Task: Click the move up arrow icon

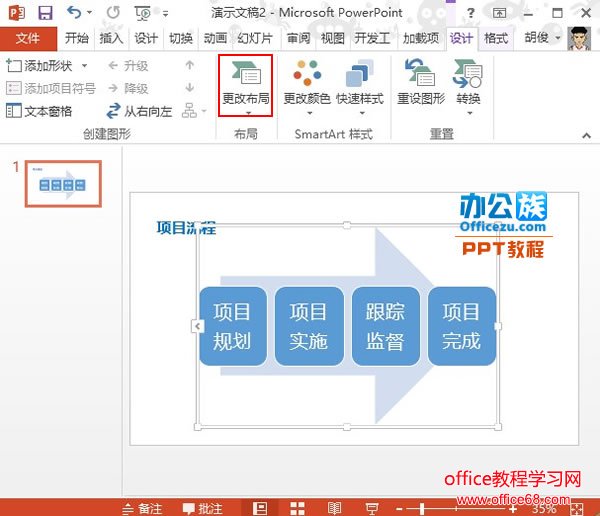Action: point(190,65)
